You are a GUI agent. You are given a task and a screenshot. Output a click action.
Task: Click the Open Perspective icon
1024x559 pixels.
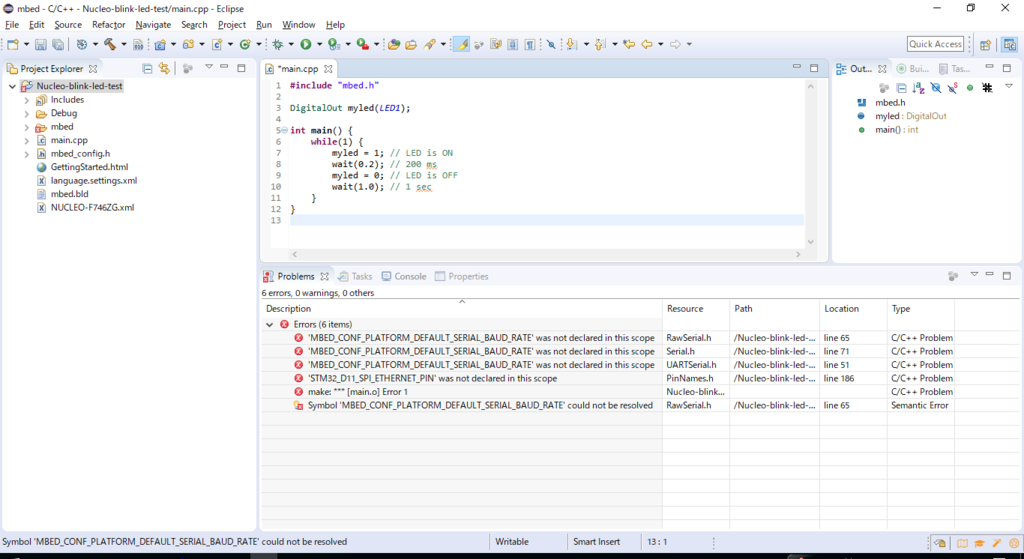[985, 44]
